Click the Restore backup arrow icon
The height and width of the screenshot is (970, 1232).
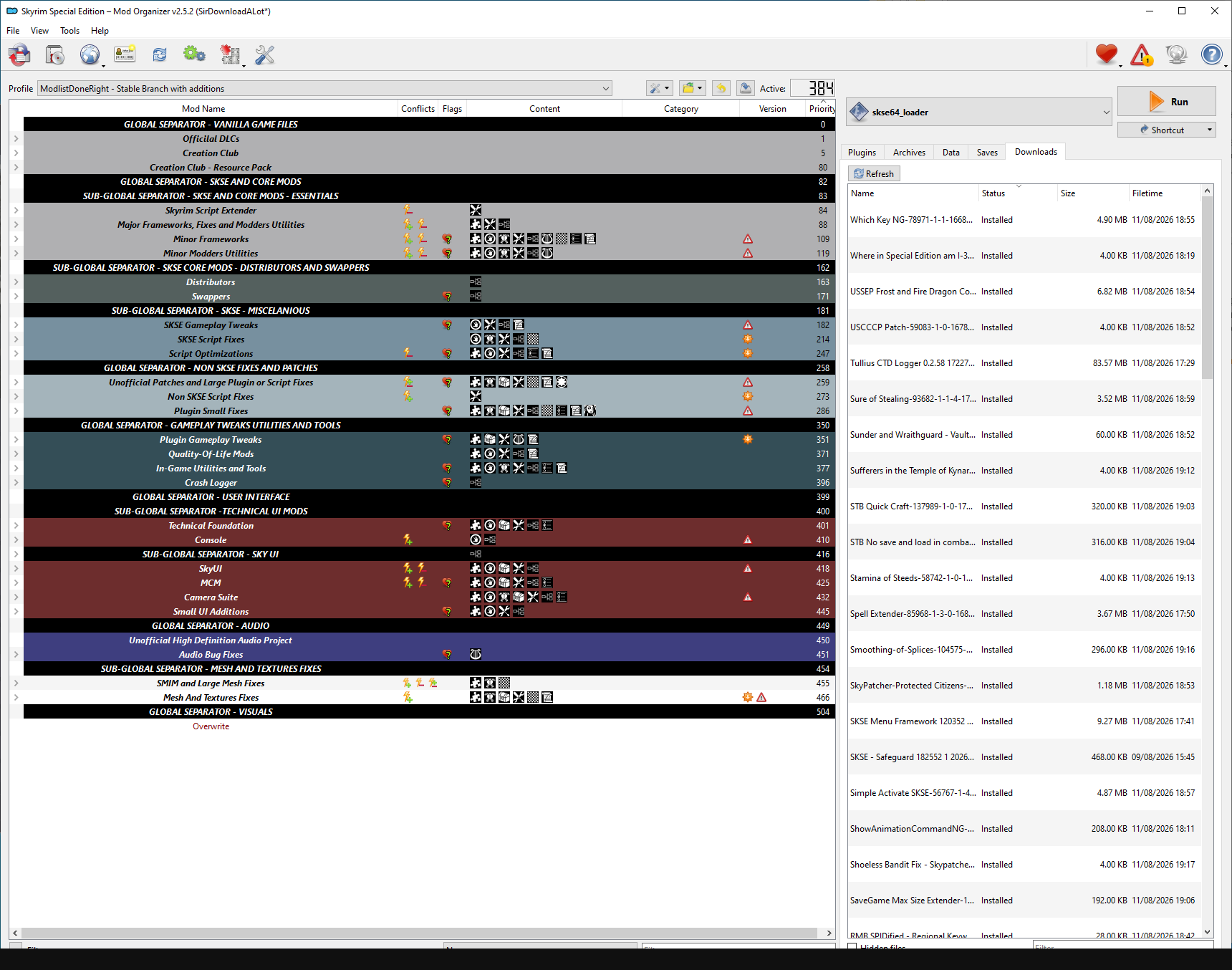(721, 88)
